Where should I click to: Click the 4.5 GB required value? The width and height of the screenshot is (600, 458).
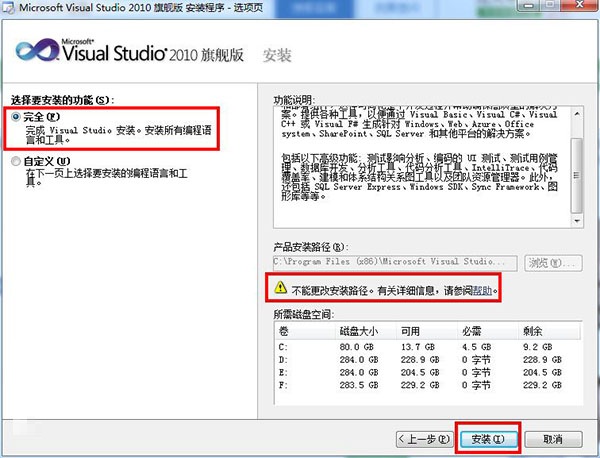pyautogui.click(x=476, y=347)
